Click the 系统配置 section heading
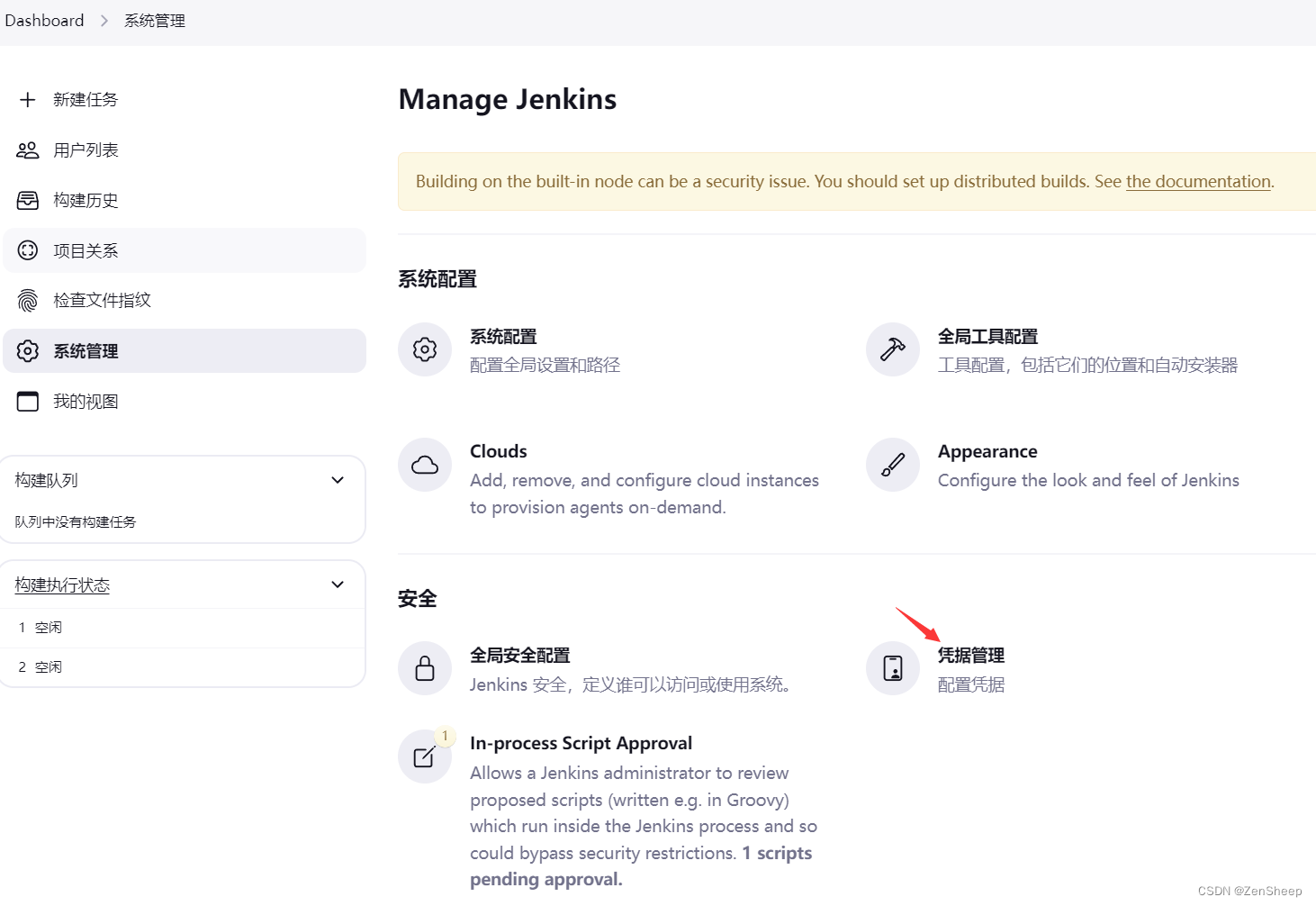Screen dimensions: 1316x906 [x=437, y=279]
